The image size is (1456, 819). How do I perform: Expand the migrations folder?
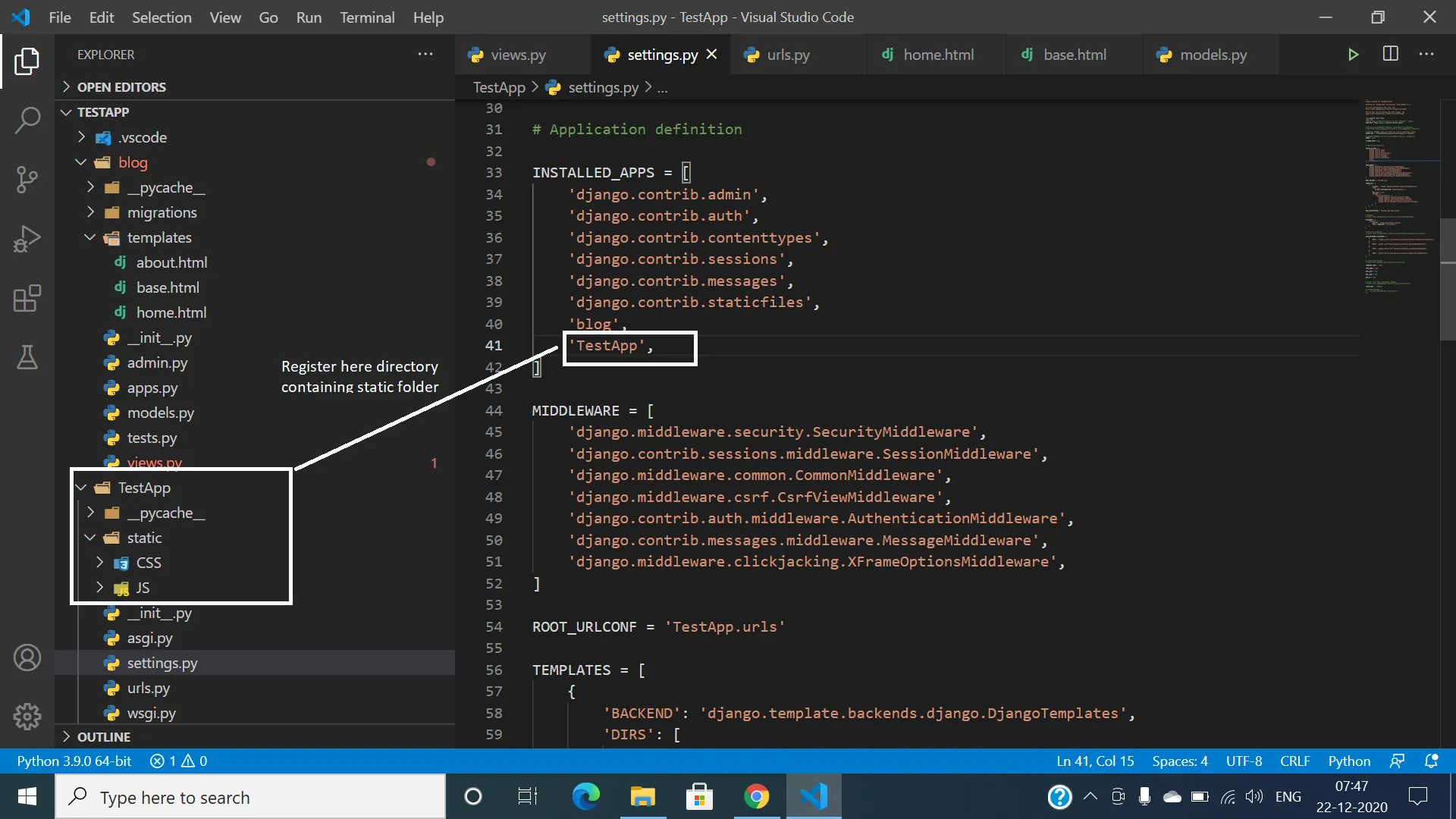162,212
